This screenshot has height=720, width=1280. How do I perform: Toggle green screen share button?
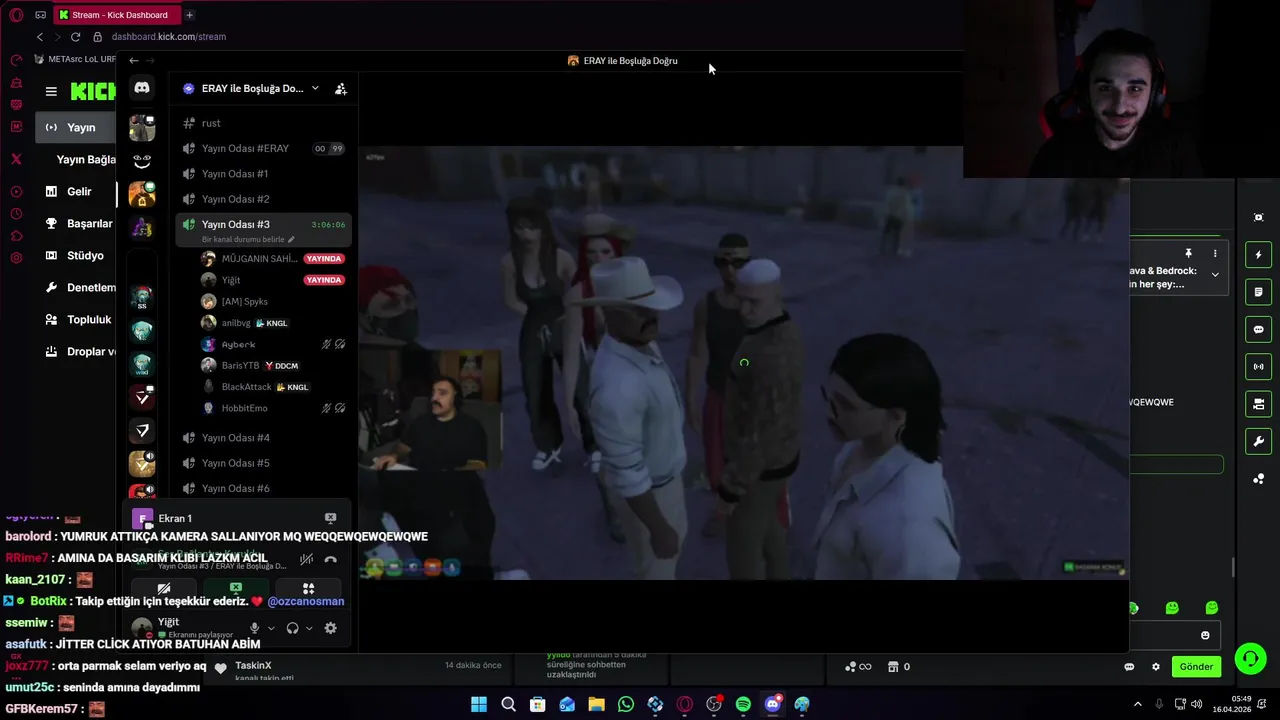(236, 589)
